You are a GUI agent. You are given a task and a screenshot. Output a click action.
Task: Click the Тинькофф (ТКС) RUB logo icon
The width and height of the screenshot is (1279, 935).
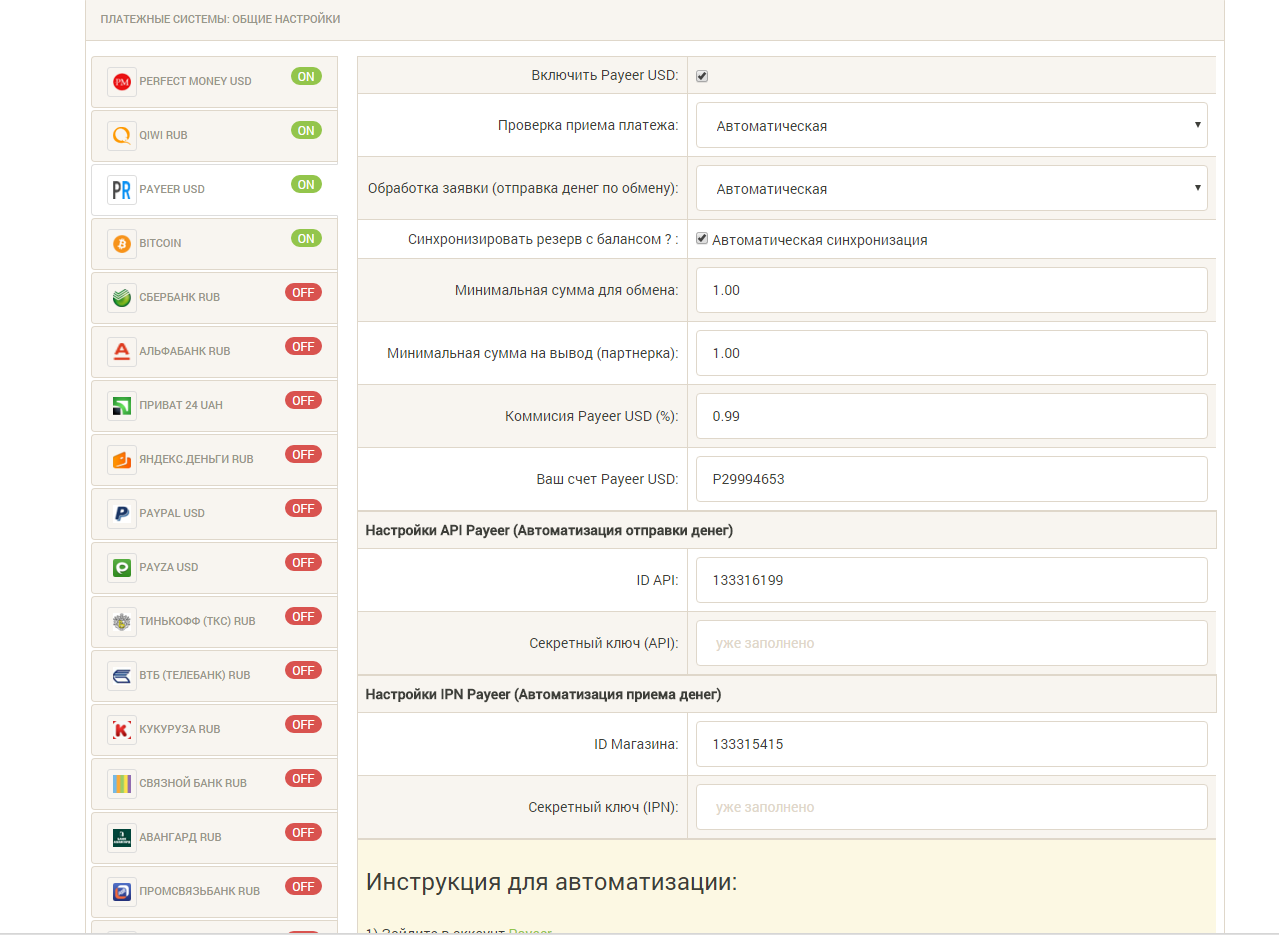(122, 622)
